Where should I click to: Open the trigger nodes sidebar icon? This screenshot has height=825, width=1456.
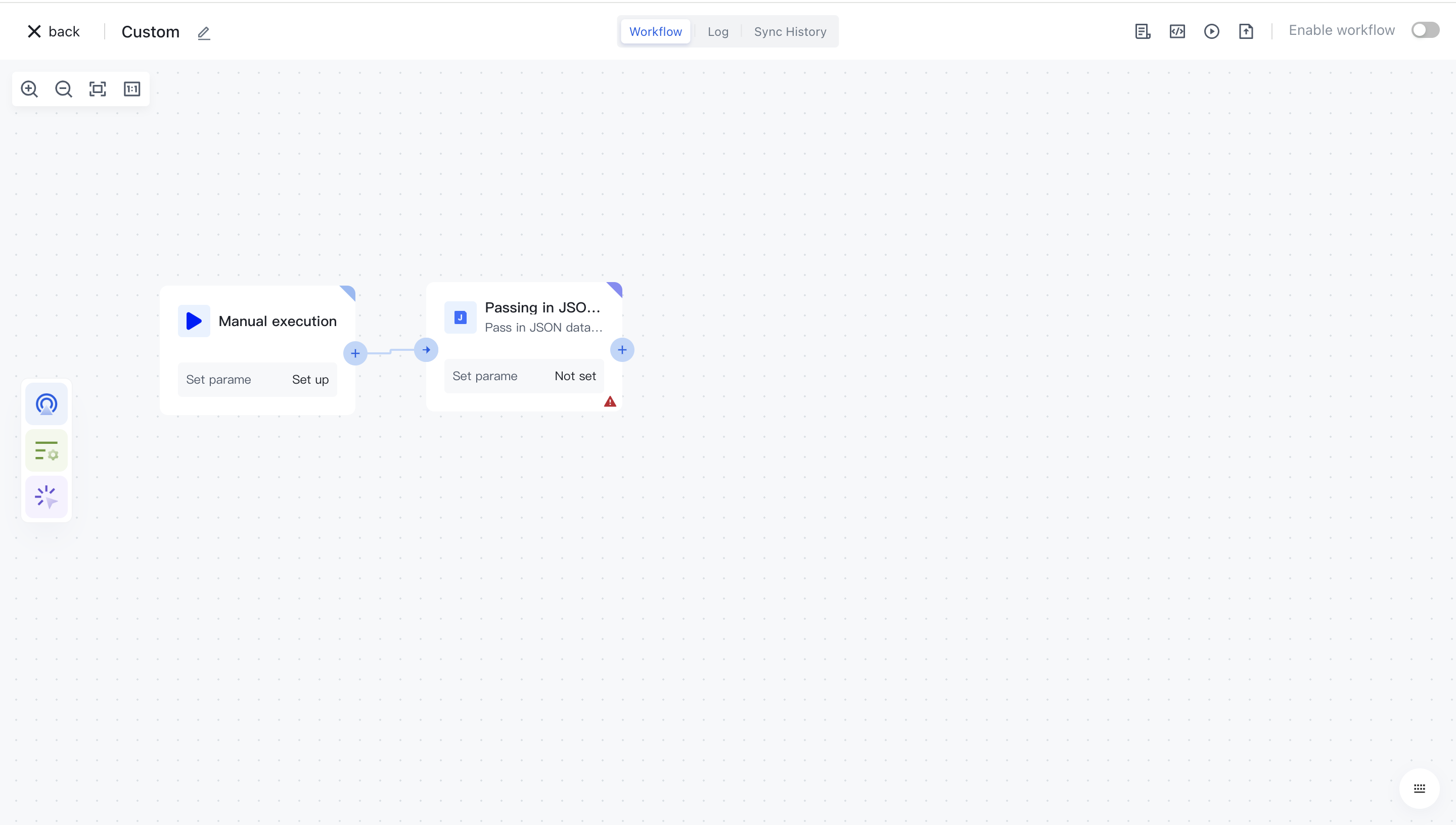tap(47, 404)
